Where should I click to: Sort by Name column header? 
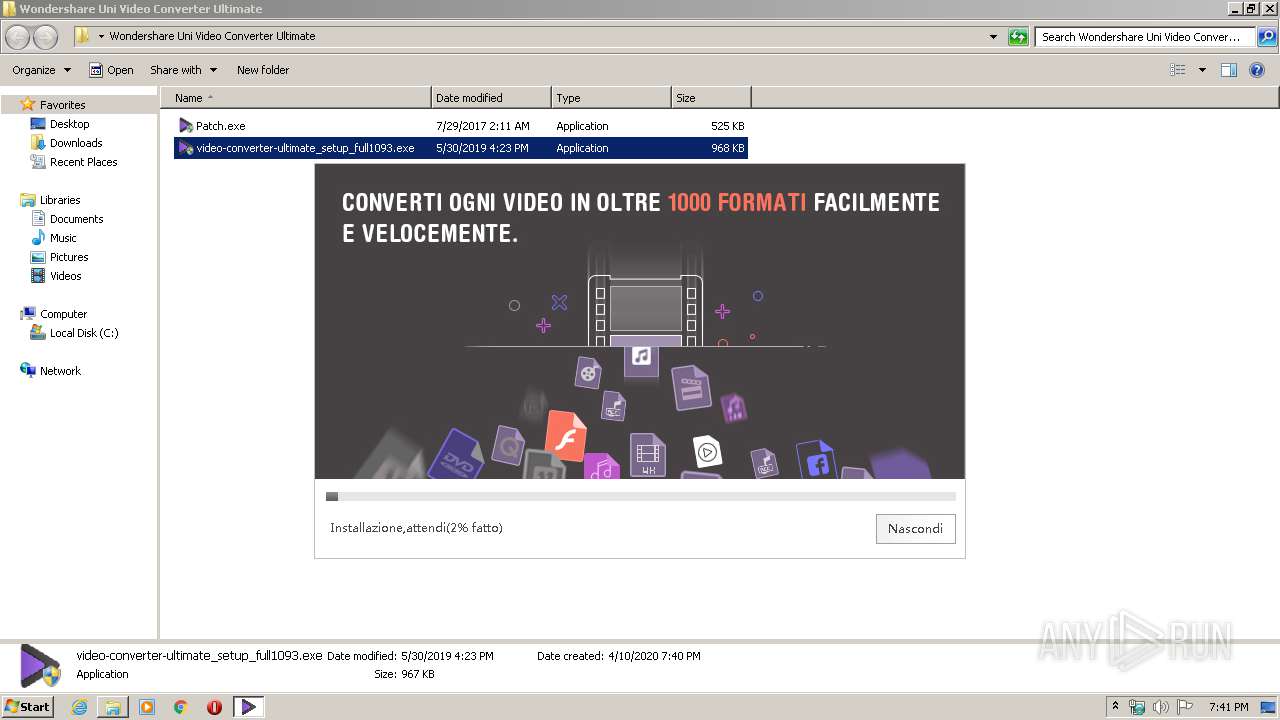click(296, 98)
